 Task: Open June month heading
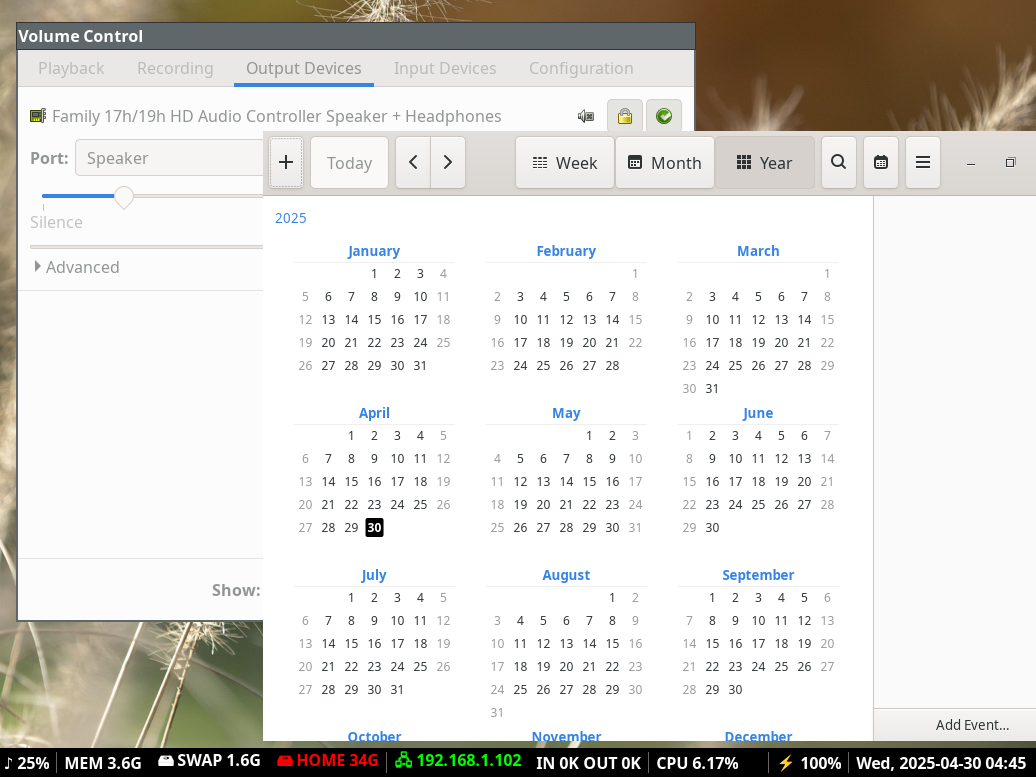point(758,413)
